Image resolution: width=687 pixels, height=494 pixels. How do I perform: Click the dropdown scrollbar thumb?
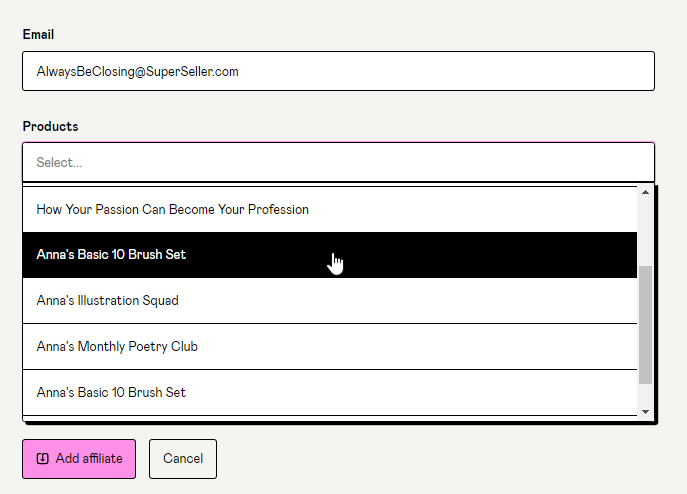645,325
